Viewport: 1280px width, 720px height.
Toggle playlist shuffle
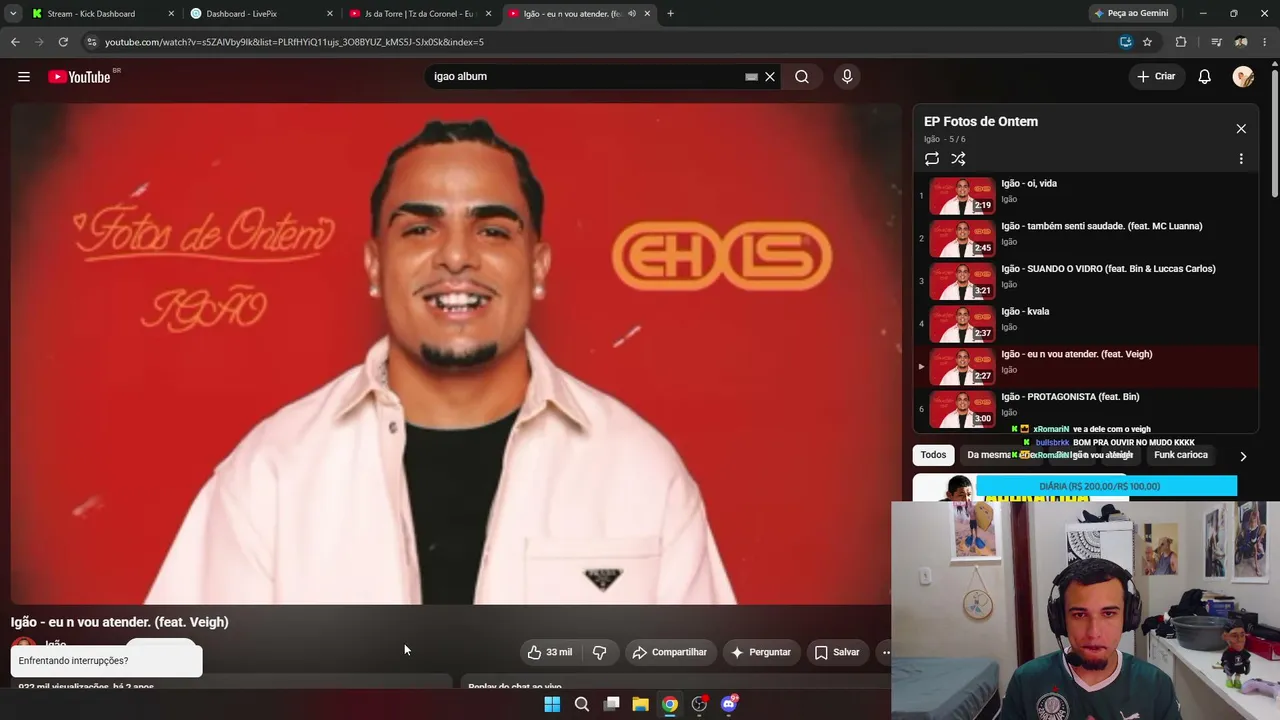pos(958,159)
